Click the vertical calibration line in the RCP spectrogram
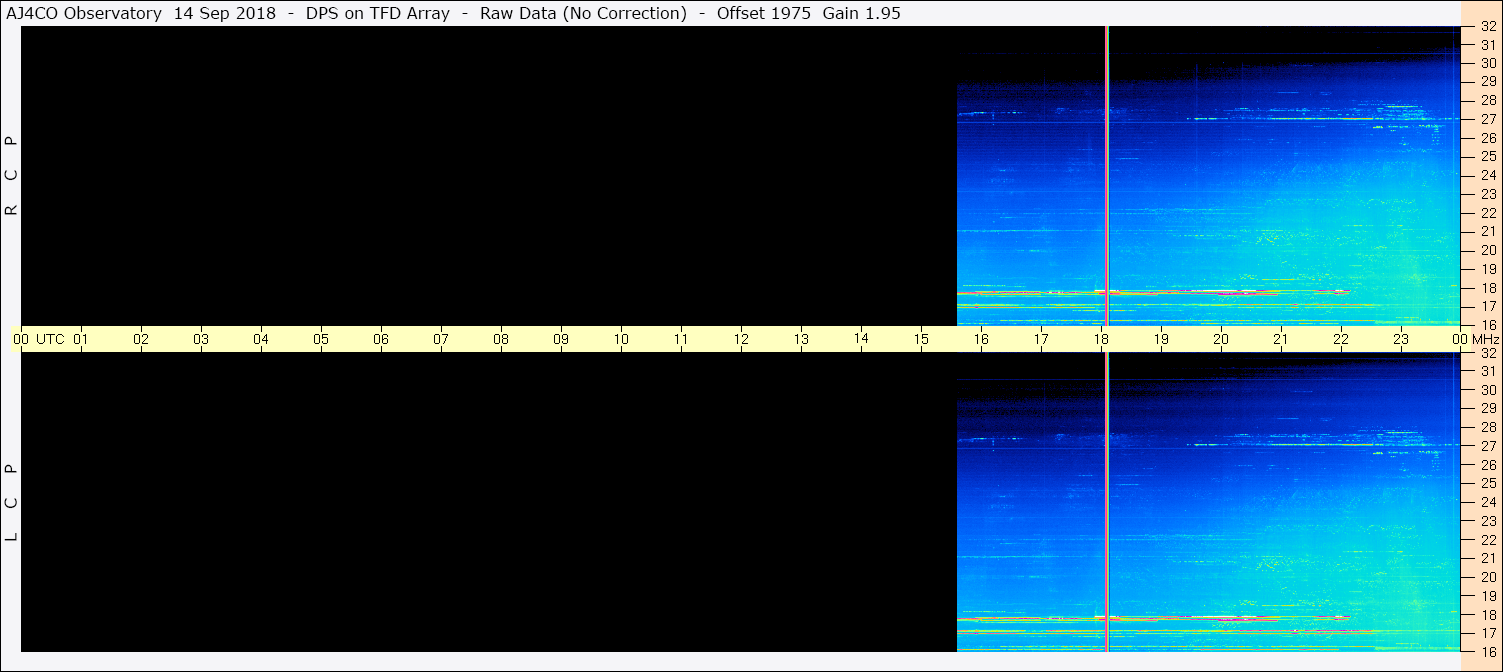This screenshot has height=672, width=1503. coord(1107,175)
